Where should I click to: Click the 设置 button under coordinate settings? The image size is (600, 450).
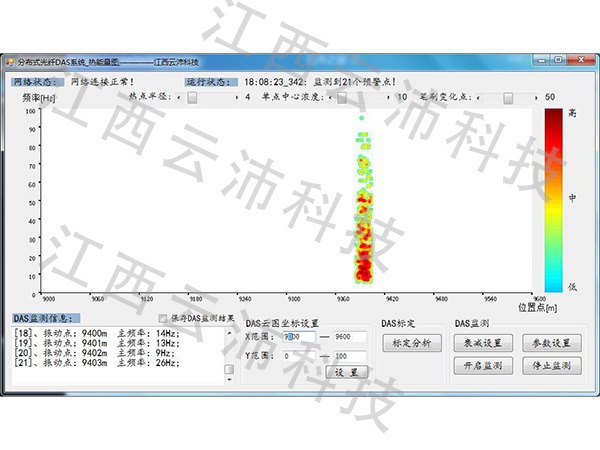(x=347, y=372)
